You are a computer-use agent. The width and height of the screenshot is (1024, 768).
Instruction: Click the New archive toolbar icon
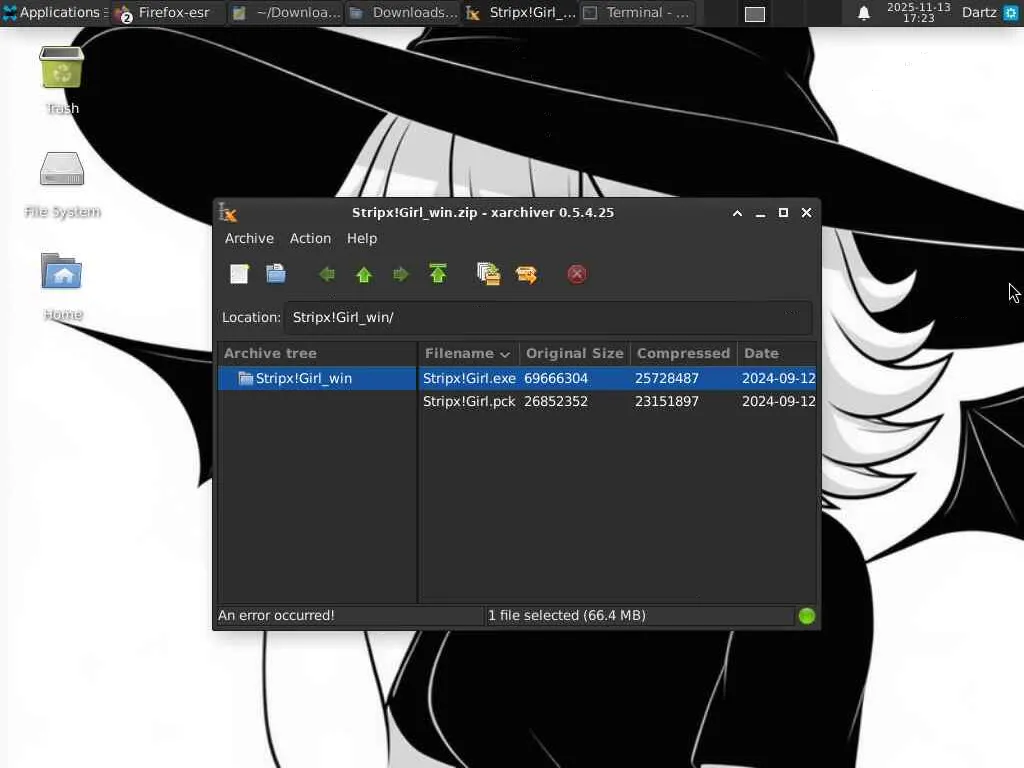239,274
